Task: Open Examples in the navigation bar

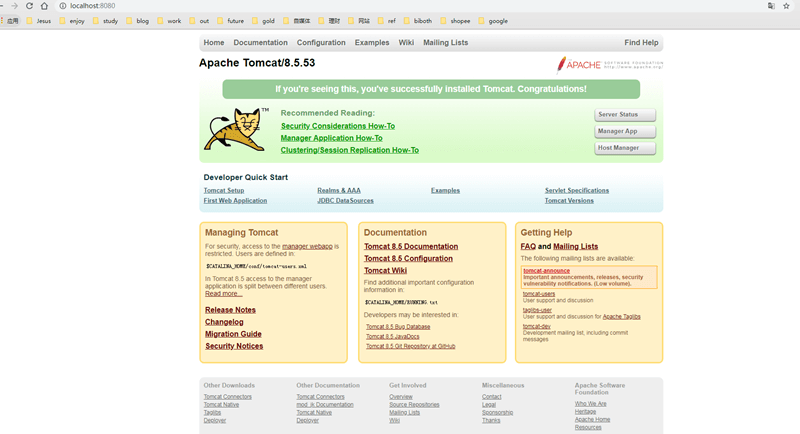Action: pos(372,43)
